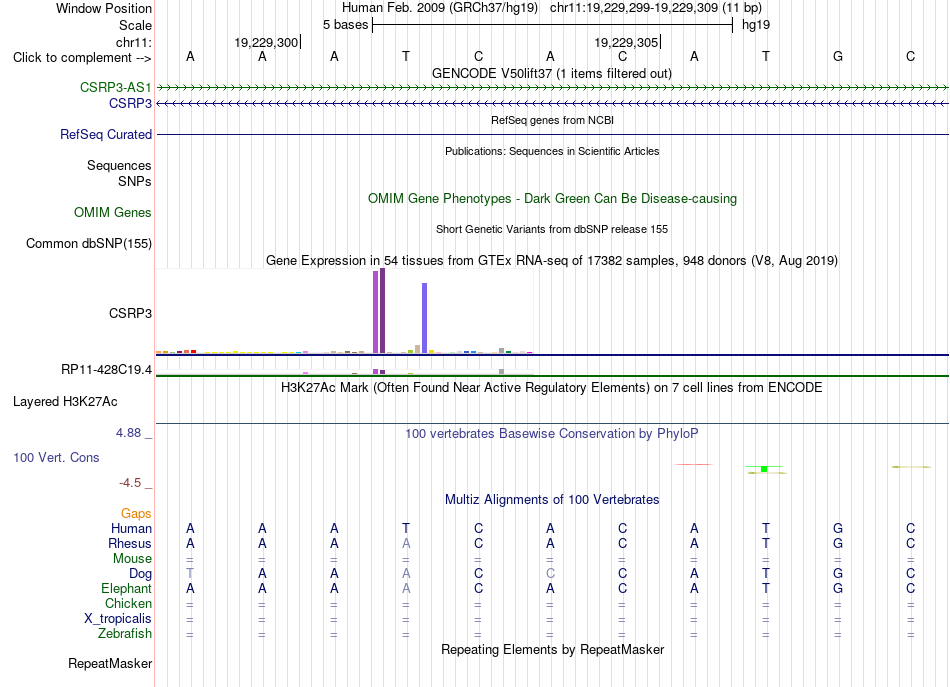Image resolution: width=950 pixels, height=687 pixels.
Task: Click the GENCODE V50lift37 track title
Action: 551,73
